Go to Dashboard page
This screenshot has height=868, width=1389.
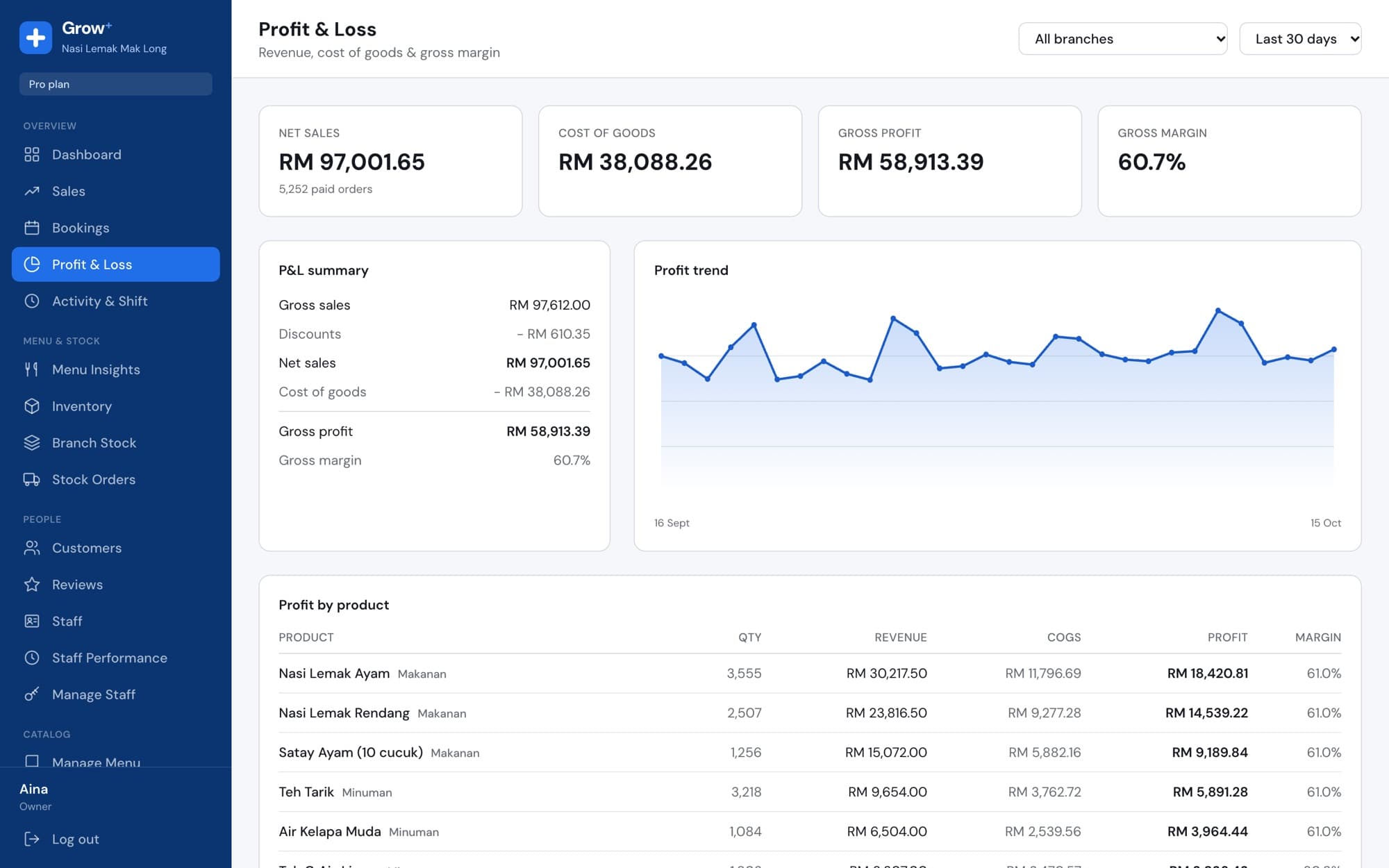[x=115, y=155]
